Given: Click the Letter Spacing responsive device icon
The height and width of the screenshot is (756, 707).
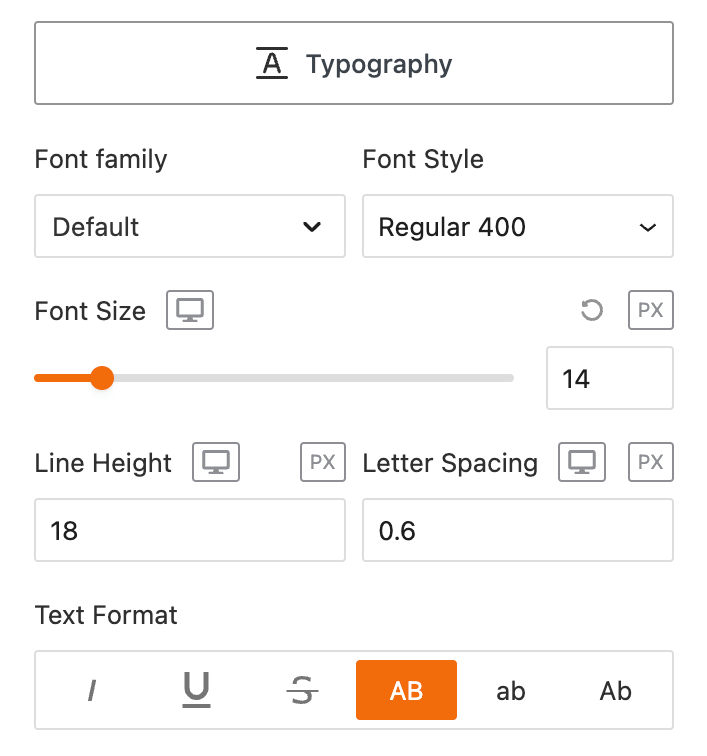Looking at the screenshot, I should click(582, 463).
